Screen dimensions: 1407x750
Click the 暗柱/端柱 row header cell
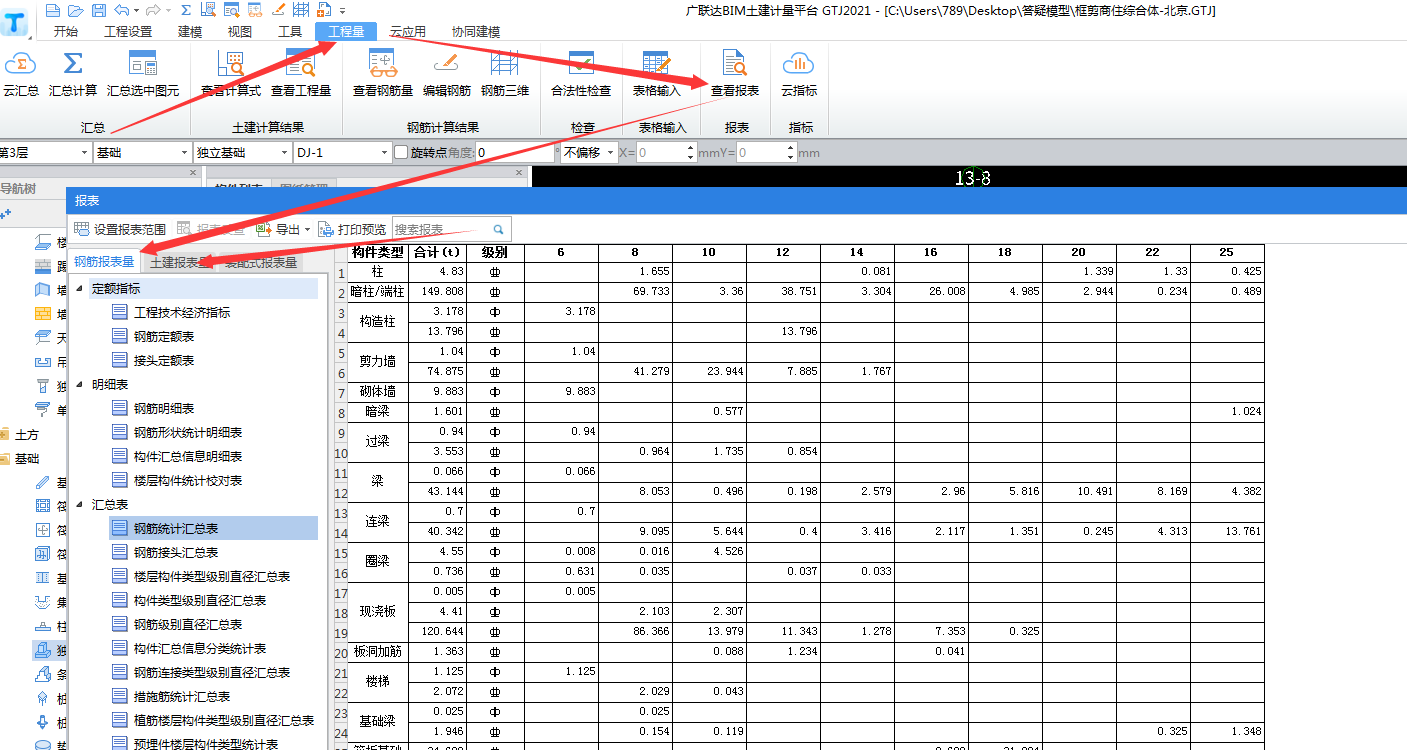coord(378,292)
